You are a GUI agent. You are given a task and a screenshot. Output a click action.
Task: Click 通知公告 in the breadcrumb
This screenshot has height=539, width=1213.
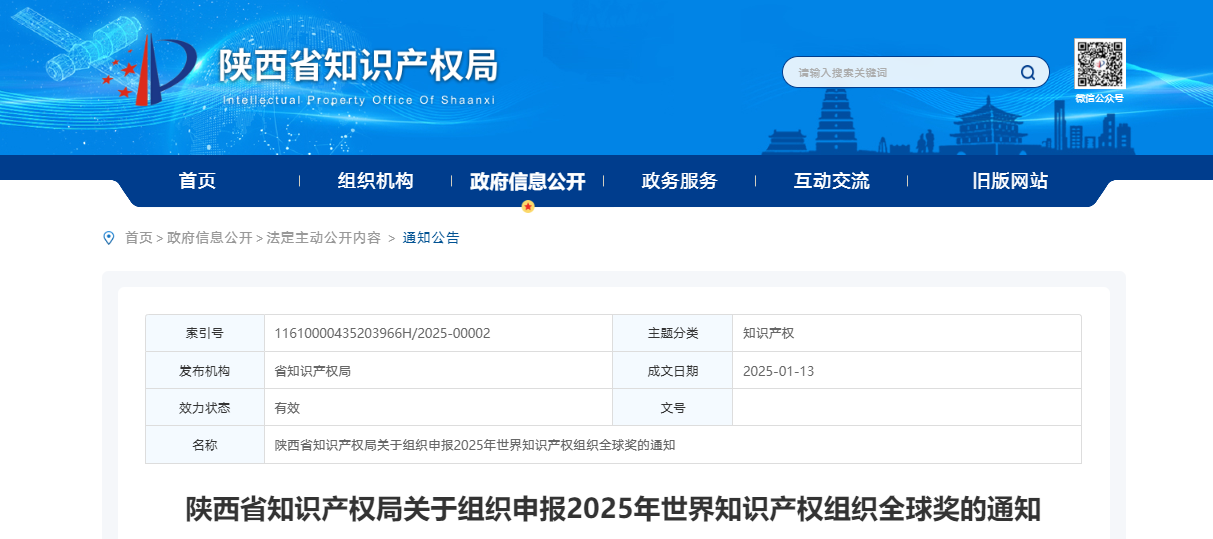431,238
